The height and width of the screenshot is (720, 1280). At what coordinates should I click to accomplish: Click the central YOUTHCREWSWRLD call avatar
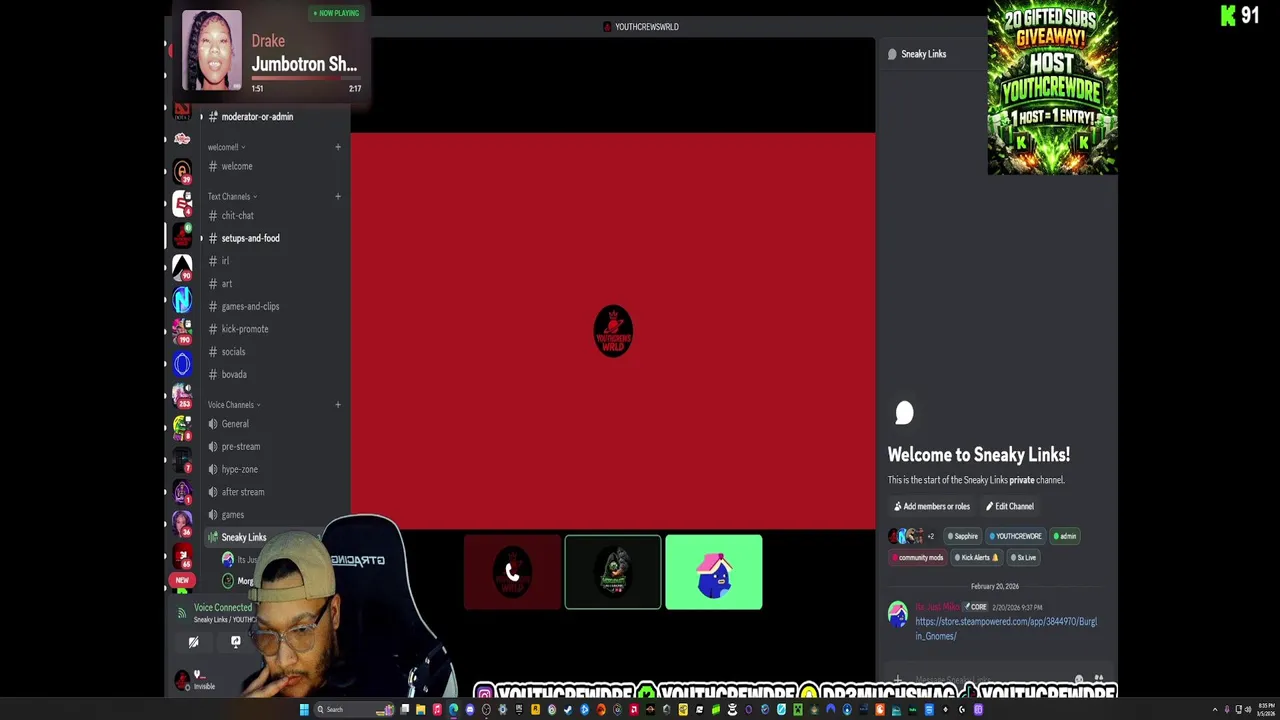coord(613,331)
